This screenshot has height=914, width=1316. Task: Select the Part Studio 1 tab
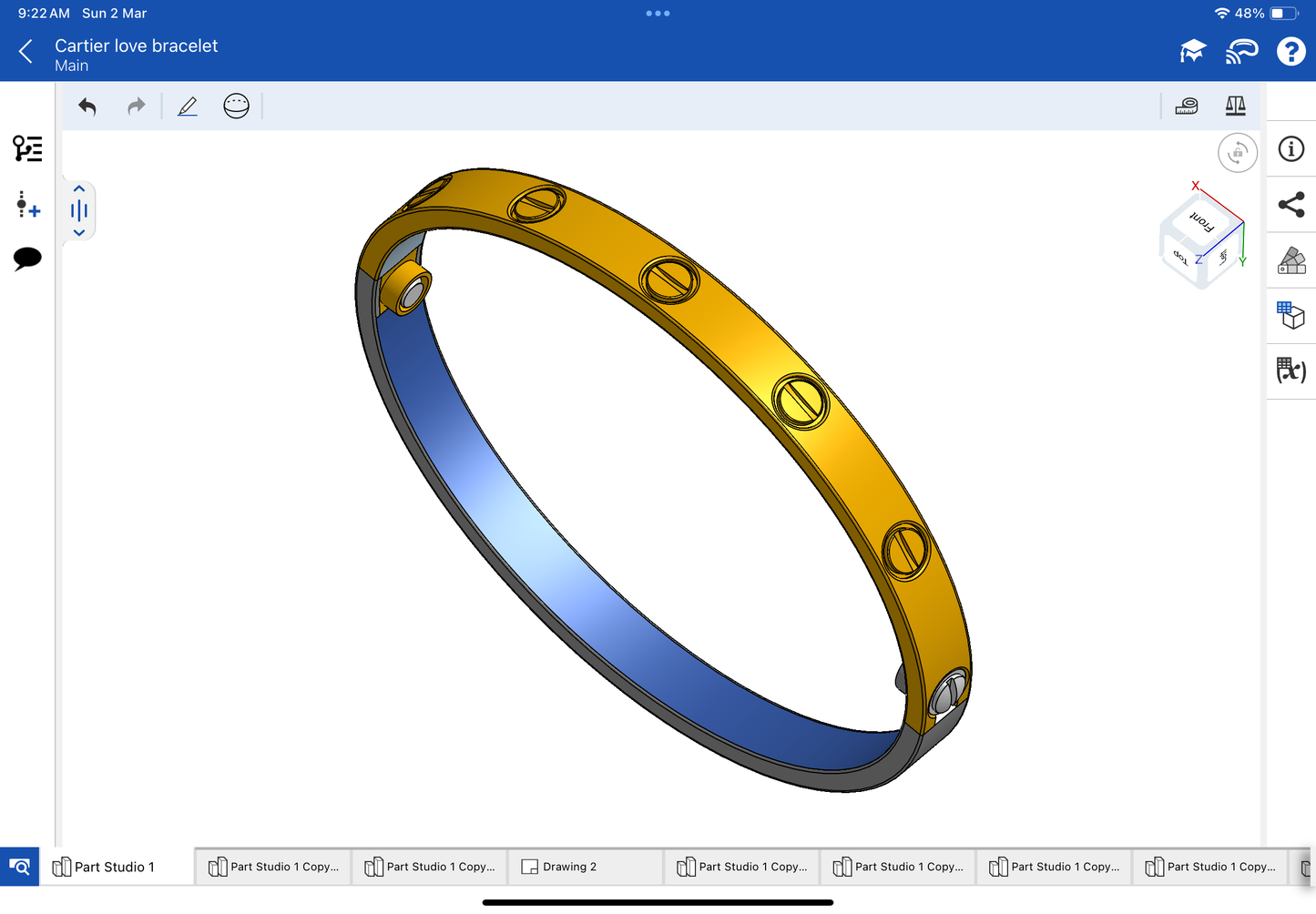(x=114, y=867)
